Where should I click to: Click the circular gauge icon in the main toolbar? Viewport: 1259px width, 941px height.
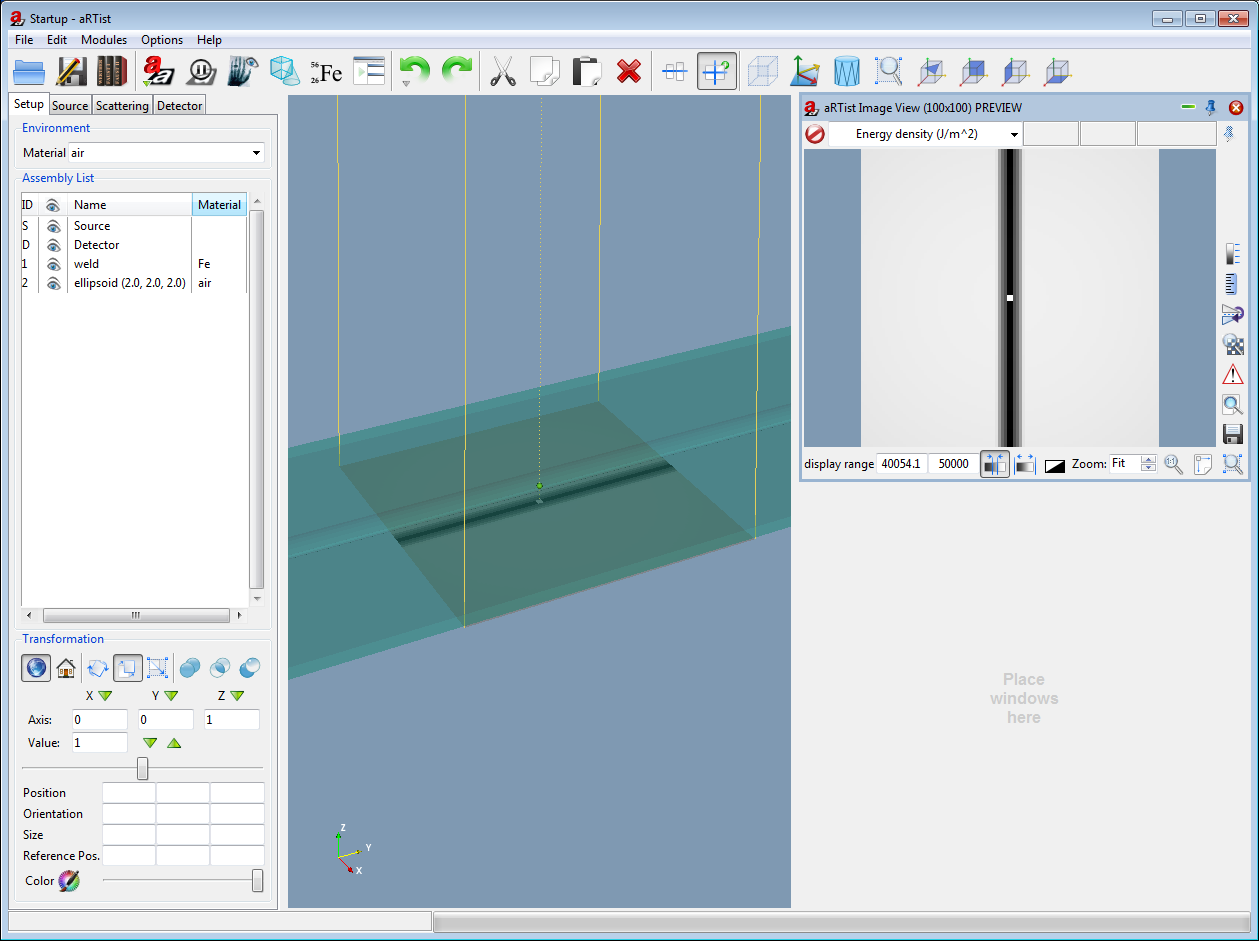(x=201, y=72)
